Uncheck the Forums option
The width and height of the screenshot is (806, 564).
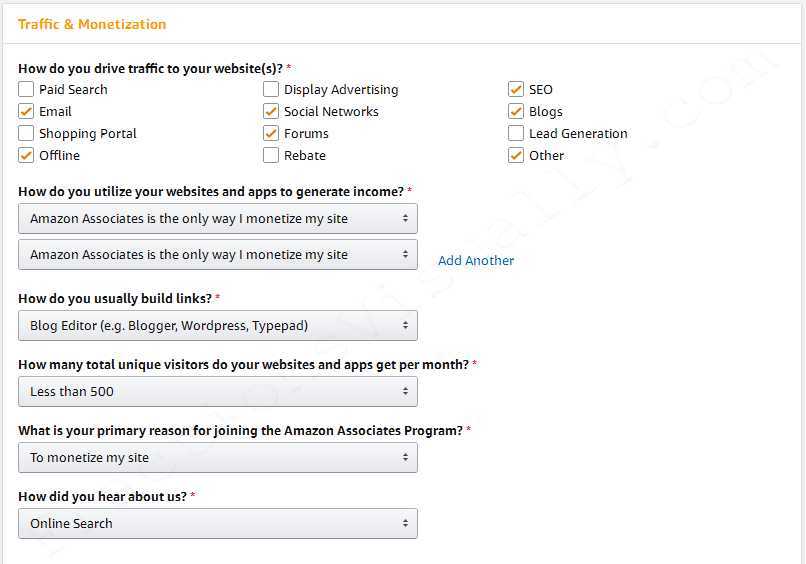click(x=271, y=134)
